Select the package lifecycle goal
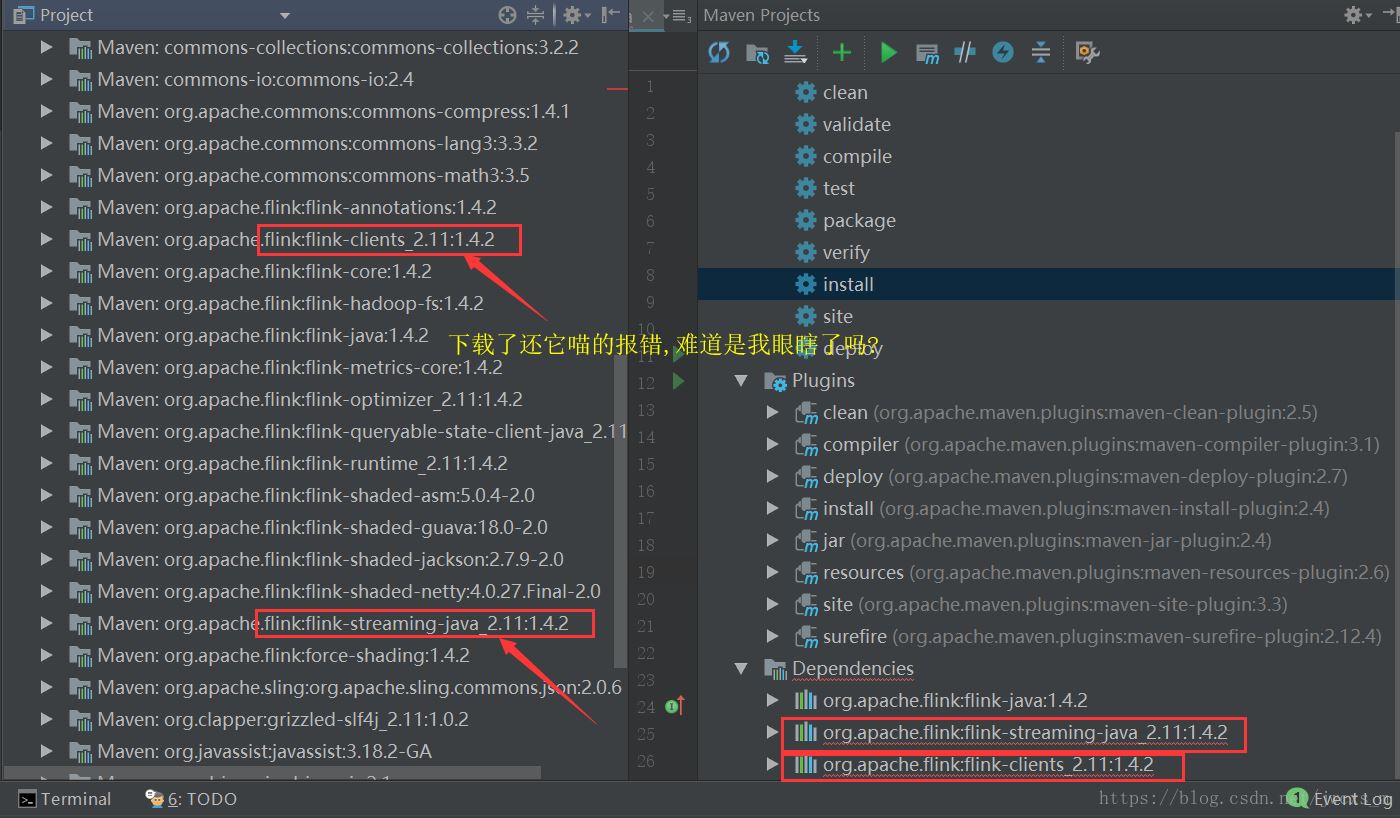The width and height of the screenshot is (1400, 818). pos(858,221)
